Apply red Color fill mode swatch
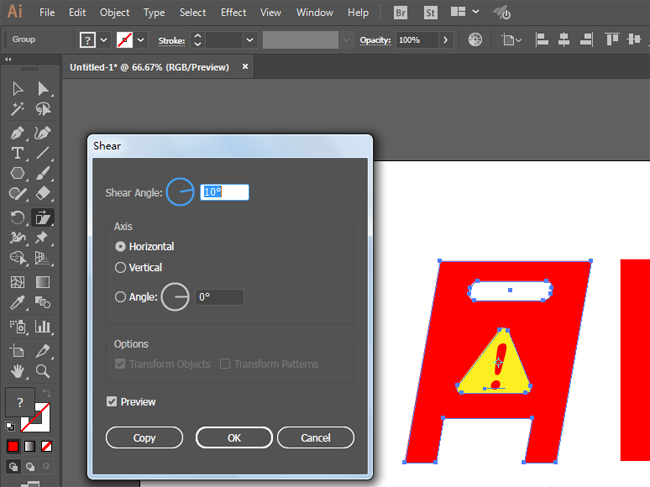The image size is (650, 487). tap(13, 446)
